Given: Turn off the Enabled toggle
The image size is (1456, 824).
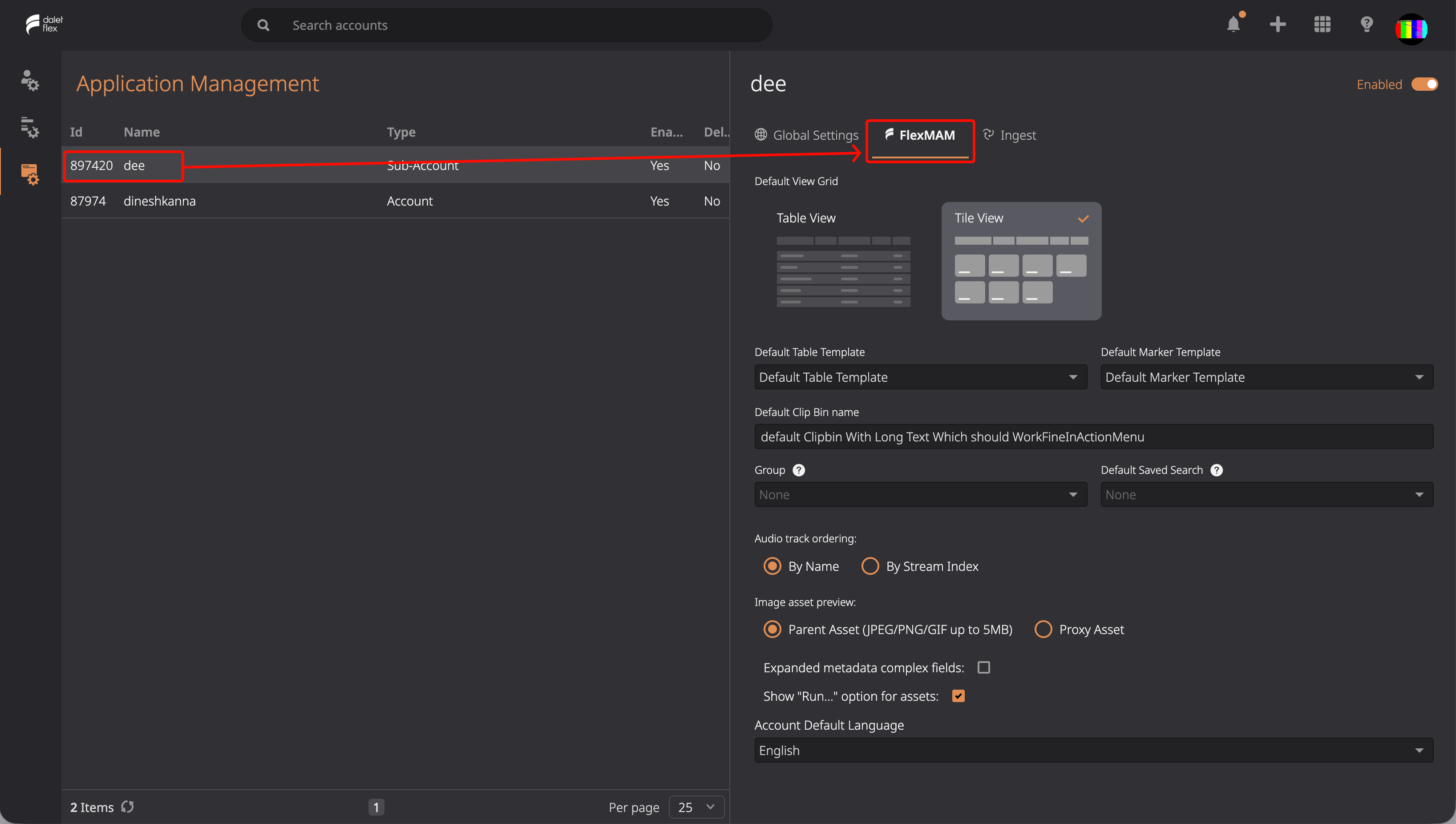Looking at the screenshot, I should [1424, 85].
